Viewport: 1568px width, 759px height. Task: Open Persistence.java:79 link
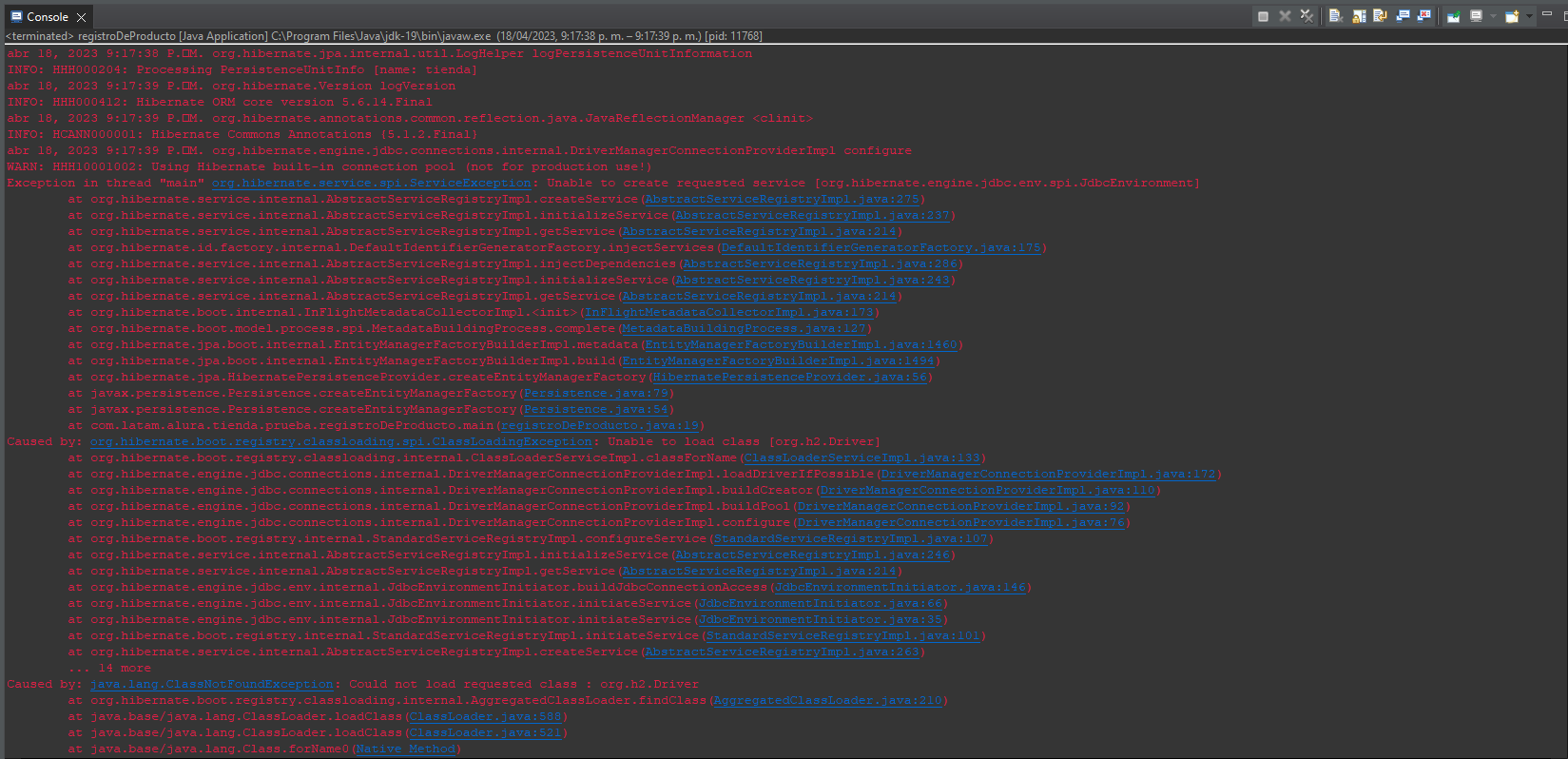[x=596, y=393]
